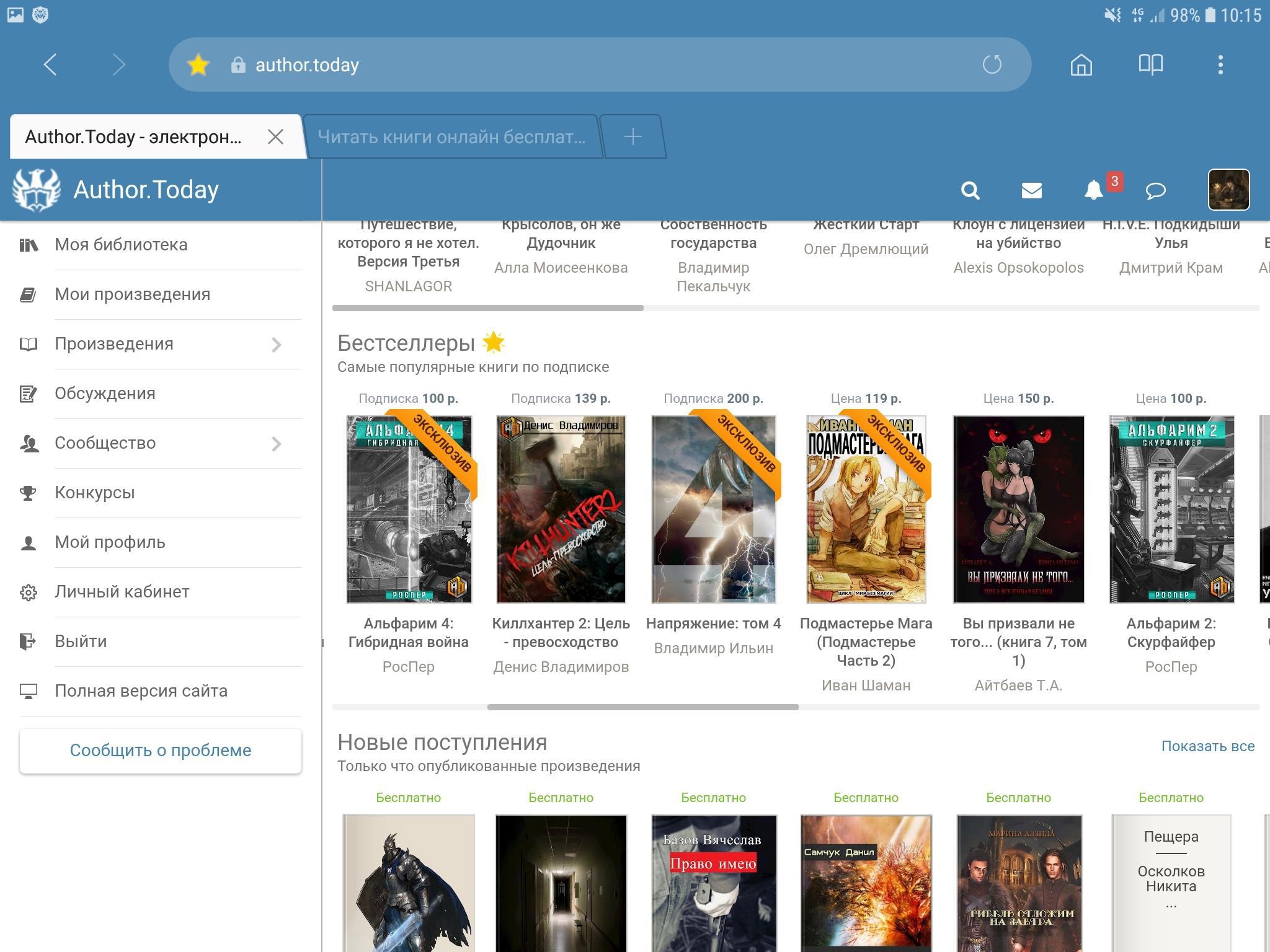The image size is (1270, 952).
Task: Open the speech bubble comments icon
Action: [1155, 190]
